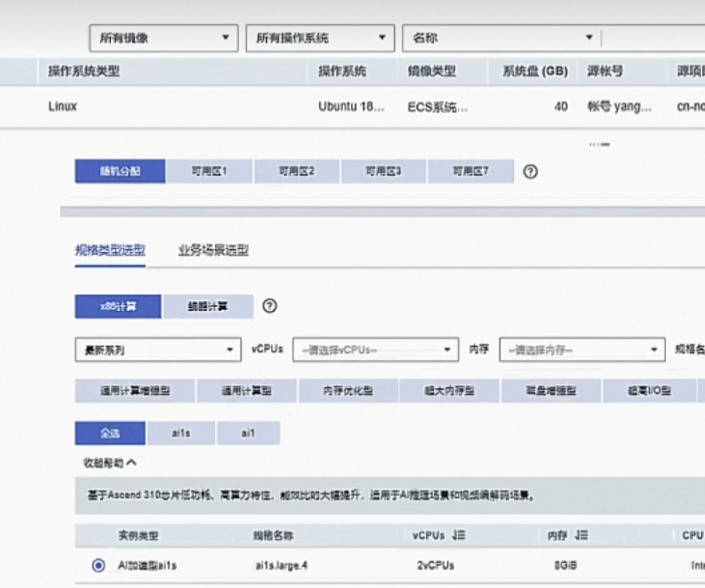The width and height of the screenshot is (705, 588).
Task: Open the 最新系列 series dropdown
Action: click(x=158, y=350)
